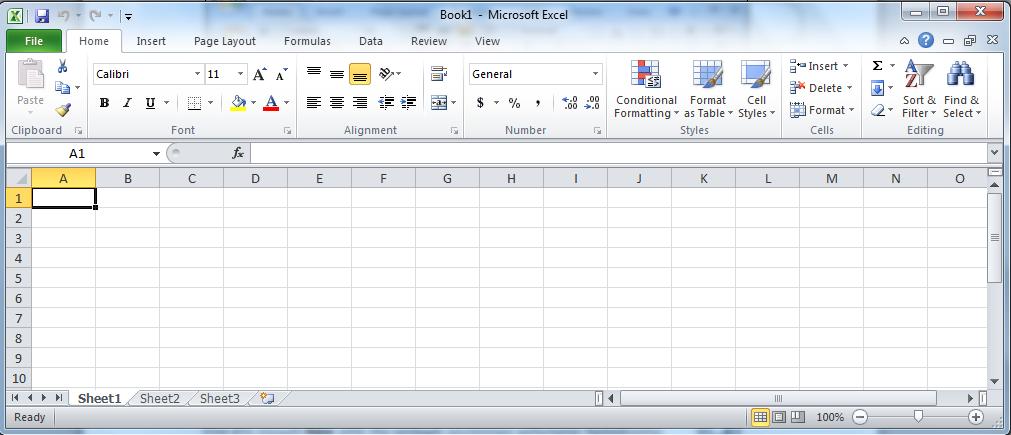Increase font size with Grow Font icon
Image resolution: width=1011 pixels, height=435 pixels.
tap(259, 74)
